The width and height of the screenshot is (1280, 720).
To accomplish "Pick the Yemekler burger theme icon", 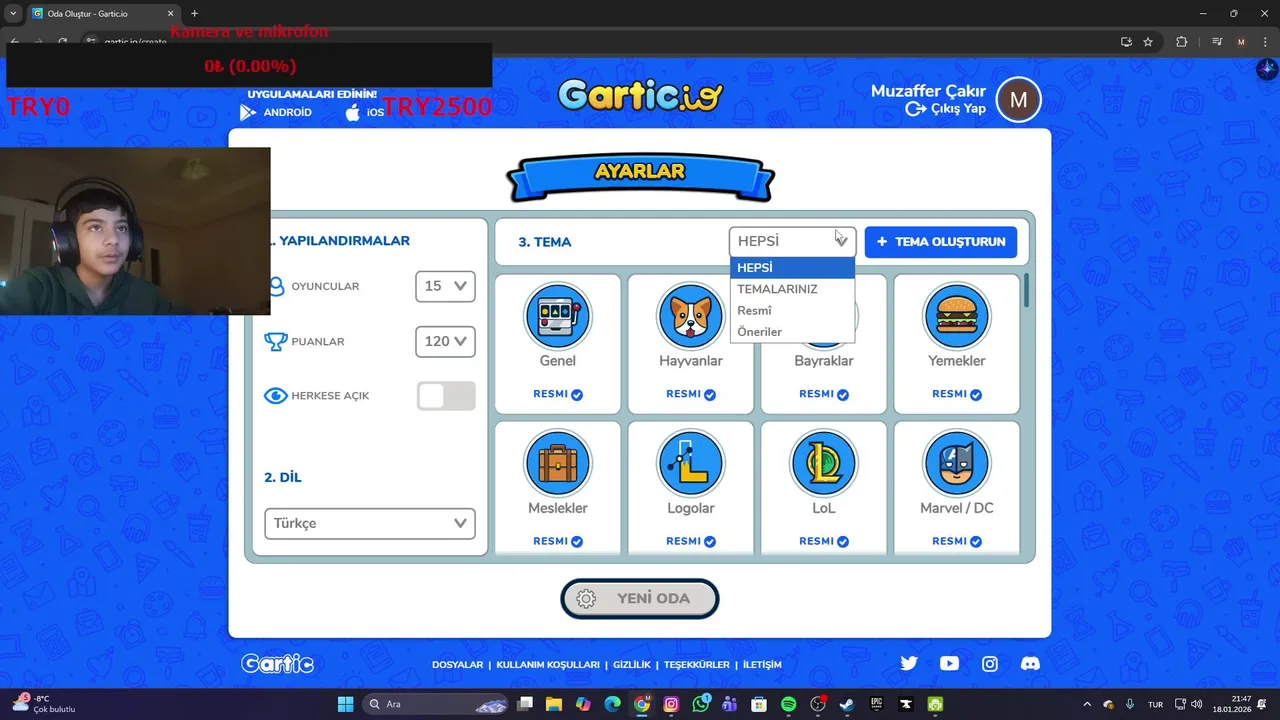I will pyautogui.click(x=957, y=316).
